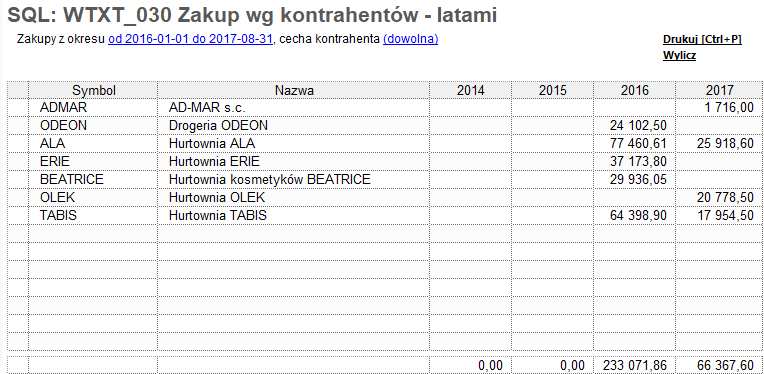
Task: Click the BEATRICE symbol cell
Action: pyautogui.click(x=93, y=179)
